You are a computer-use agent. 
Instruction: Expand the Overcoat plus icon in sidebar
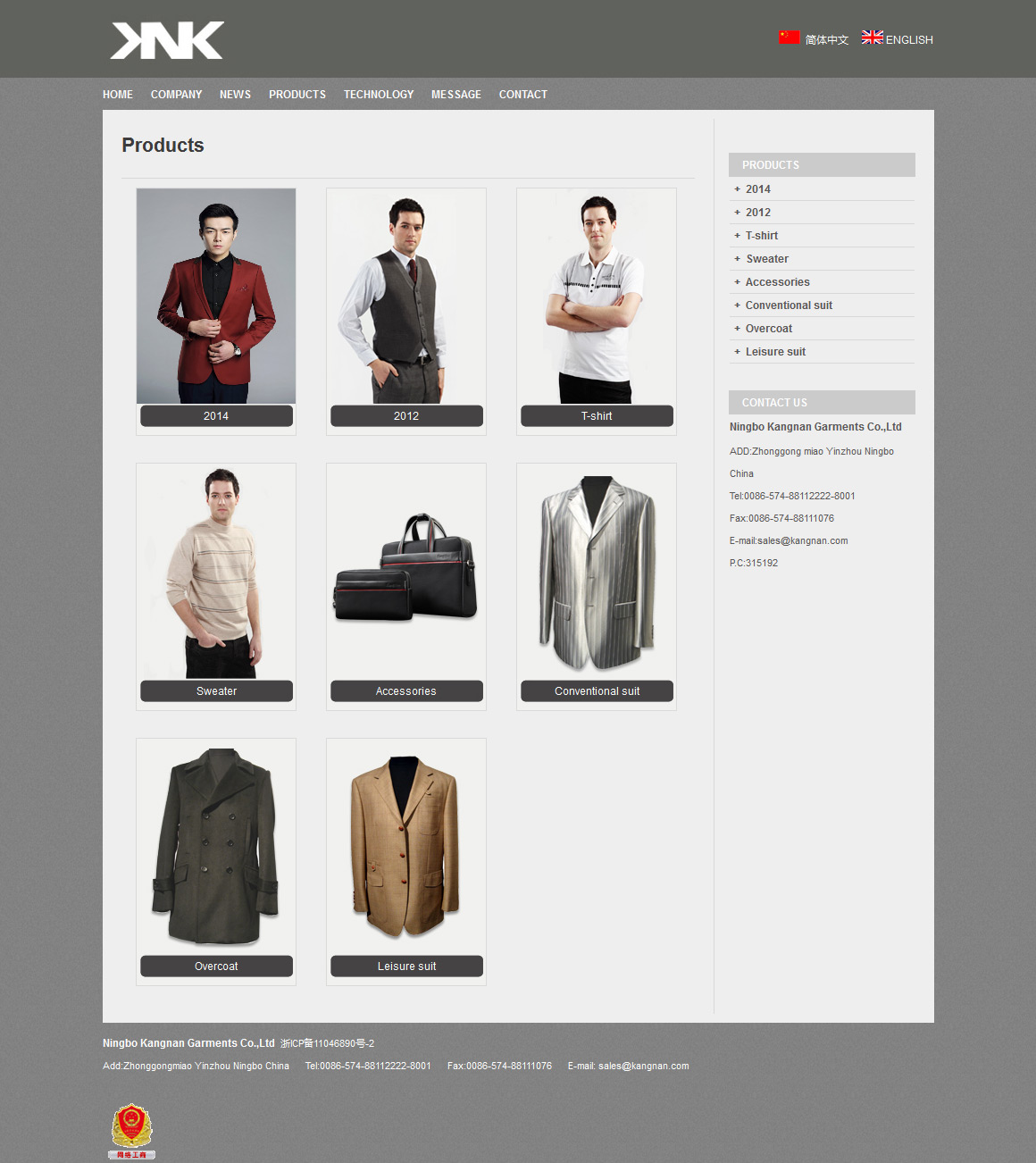[x=737, y=329]
